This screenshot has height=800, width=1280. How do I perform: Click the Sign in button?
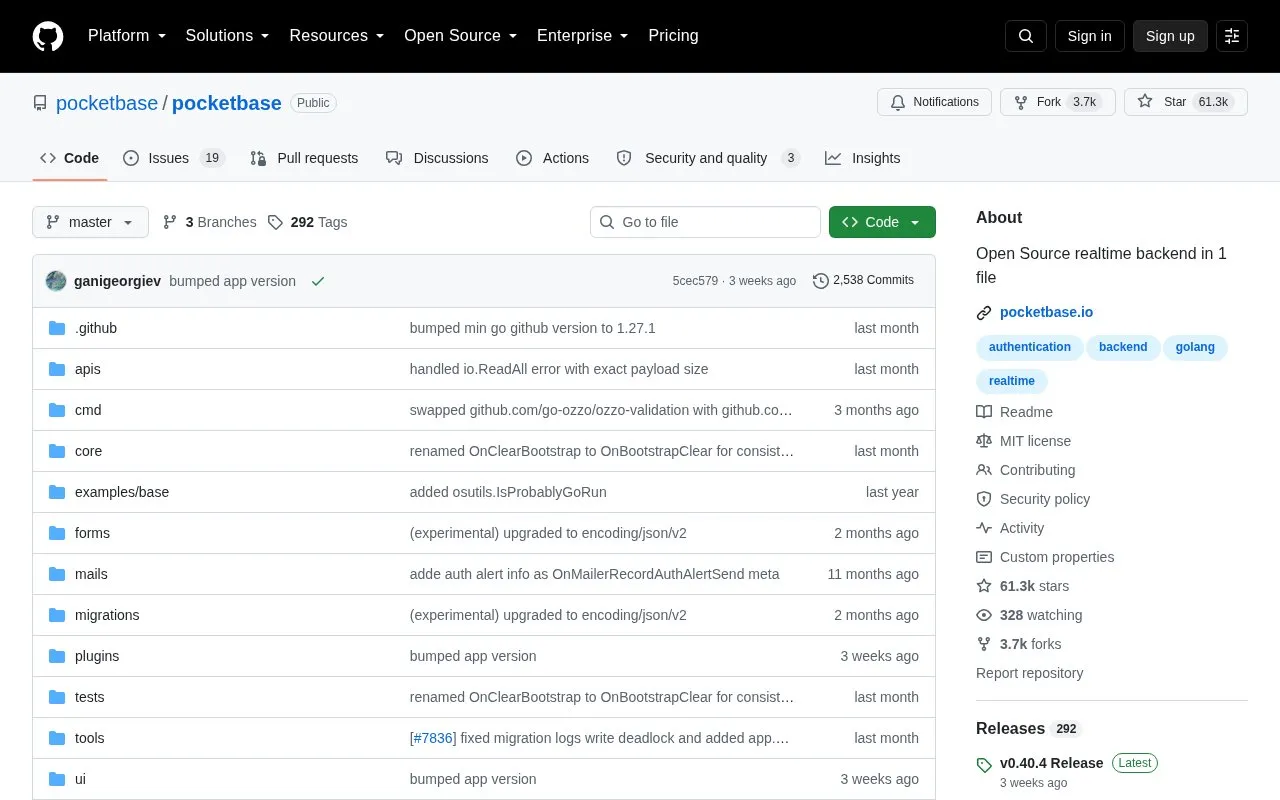(x=1089, y=36)
